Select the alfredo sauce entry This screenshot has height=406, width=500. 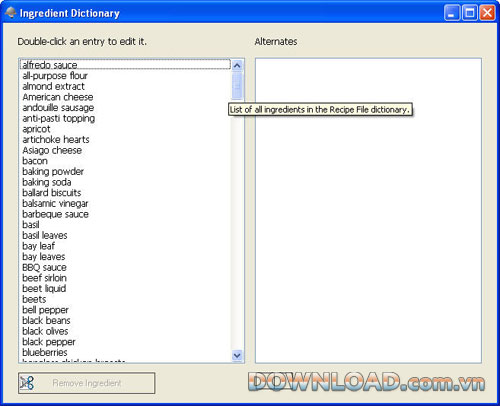point(125,65)
